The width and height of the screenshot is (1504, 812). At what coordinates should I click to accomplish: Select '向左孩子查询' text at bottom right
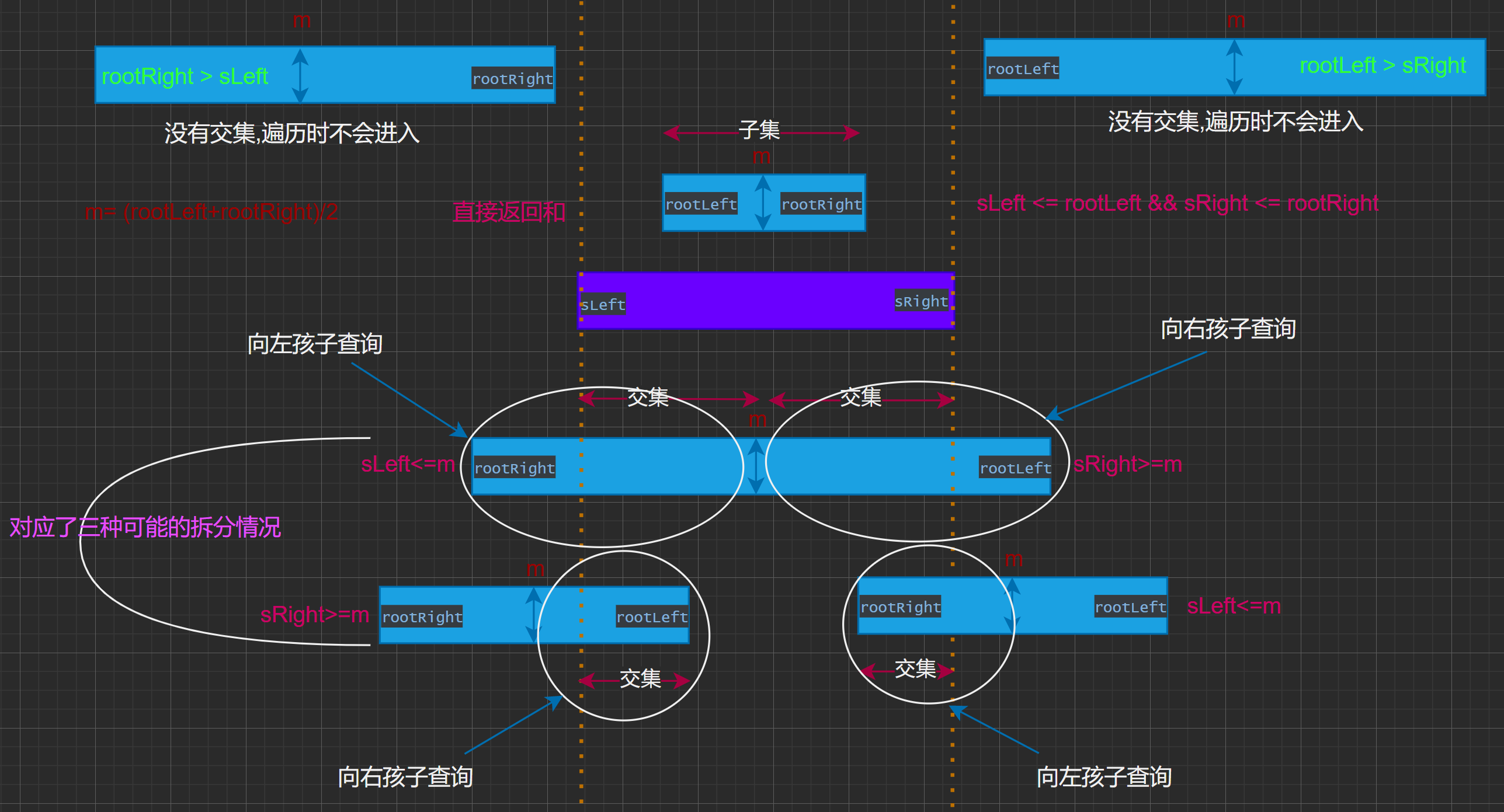pos(1104,777)
